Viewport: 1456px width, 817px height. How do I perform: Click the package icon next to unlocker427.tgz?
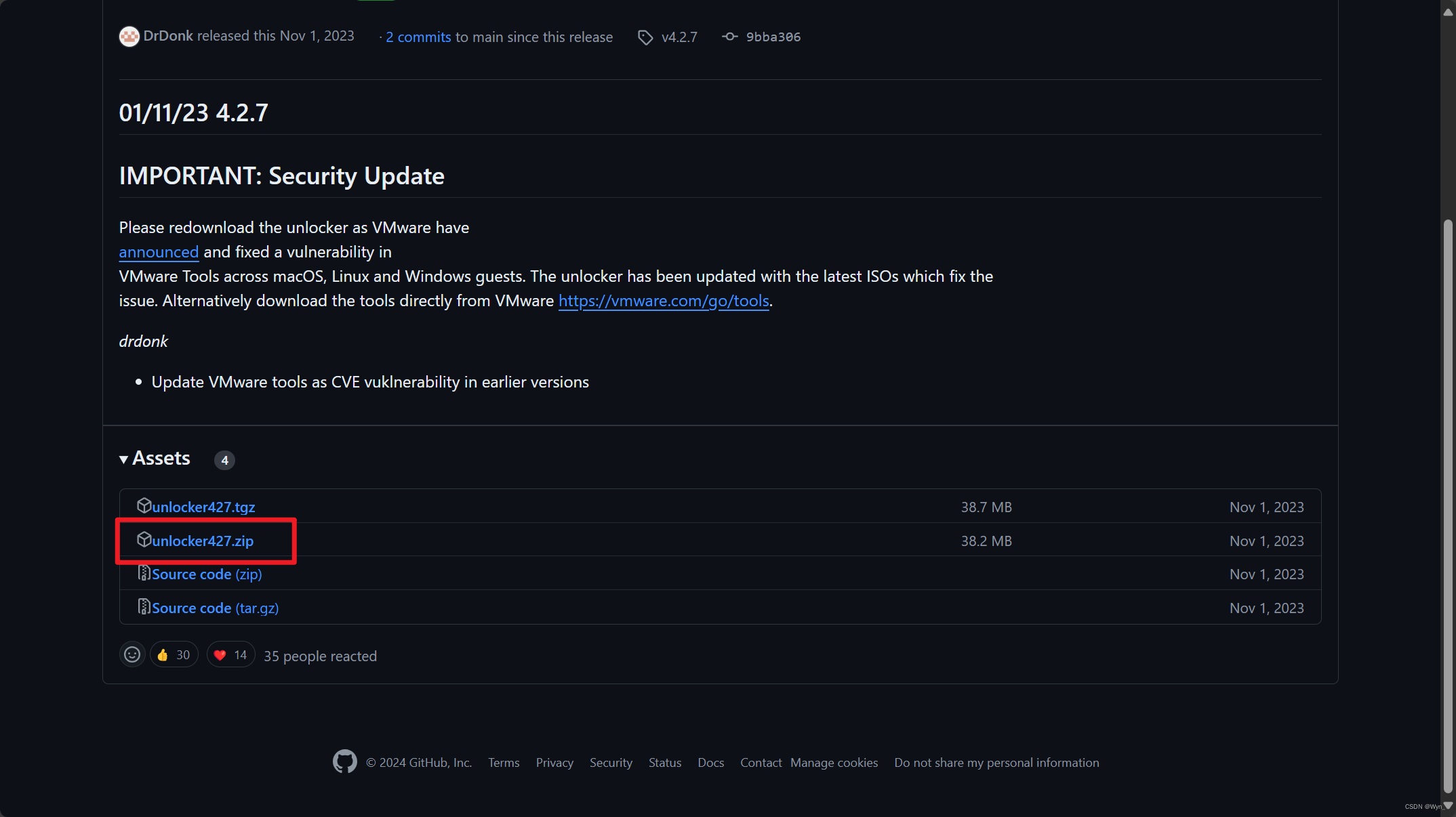click(x=144, y=505)
